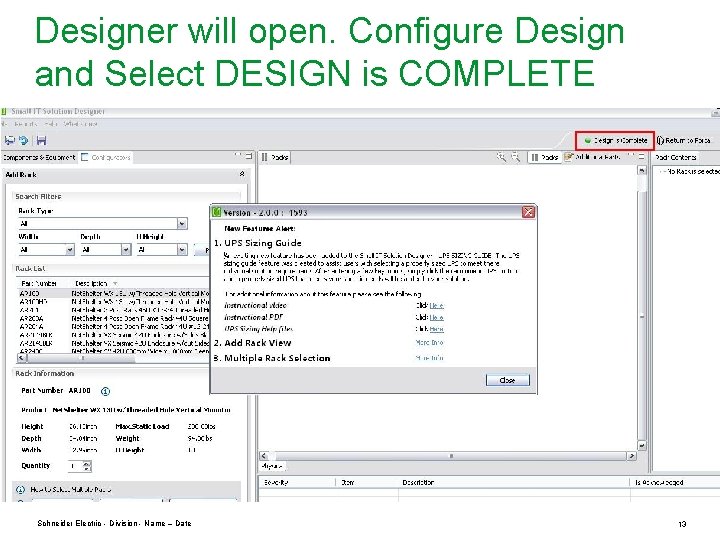This screenshot has height=540, width=720.
Task: Open the Rack Type dropdown
Action: [x=182, y=224]
